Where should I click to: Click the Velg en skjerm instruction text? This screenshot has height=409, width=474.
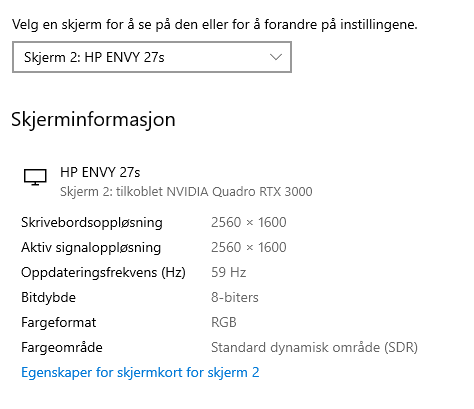[215, 25]
